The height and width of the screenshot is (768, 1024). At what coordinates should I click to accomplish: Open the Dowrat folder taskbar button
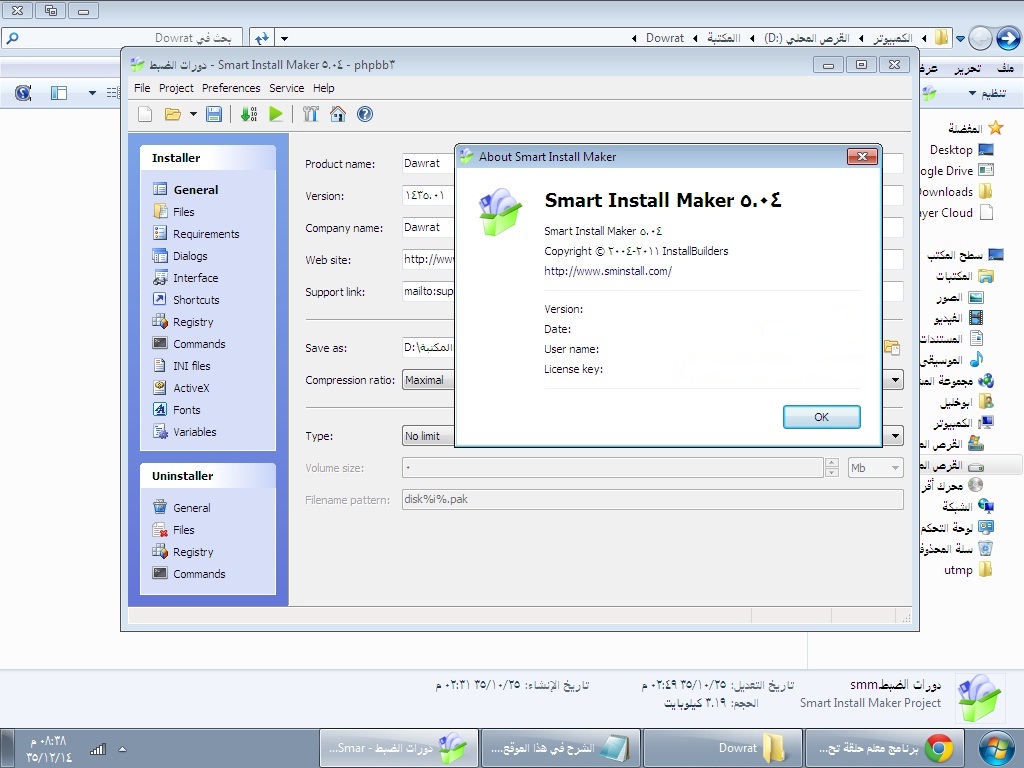click(722, 748)
